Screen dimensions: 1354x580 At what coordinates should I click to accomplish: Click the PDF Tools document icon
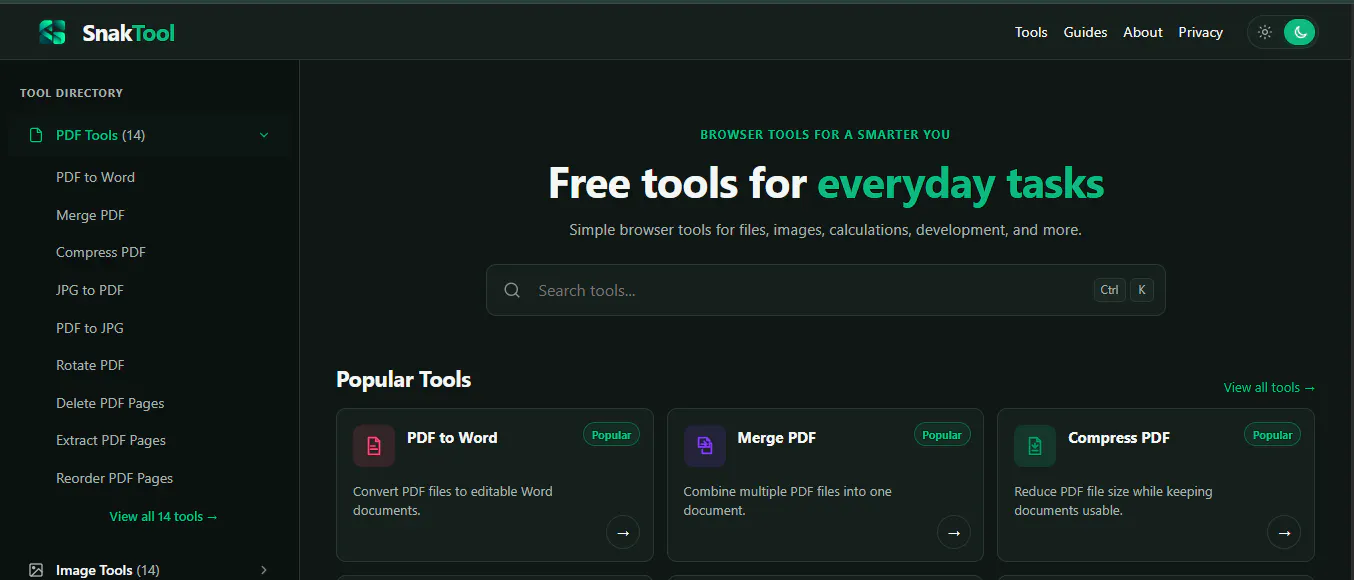click(36, 135)
